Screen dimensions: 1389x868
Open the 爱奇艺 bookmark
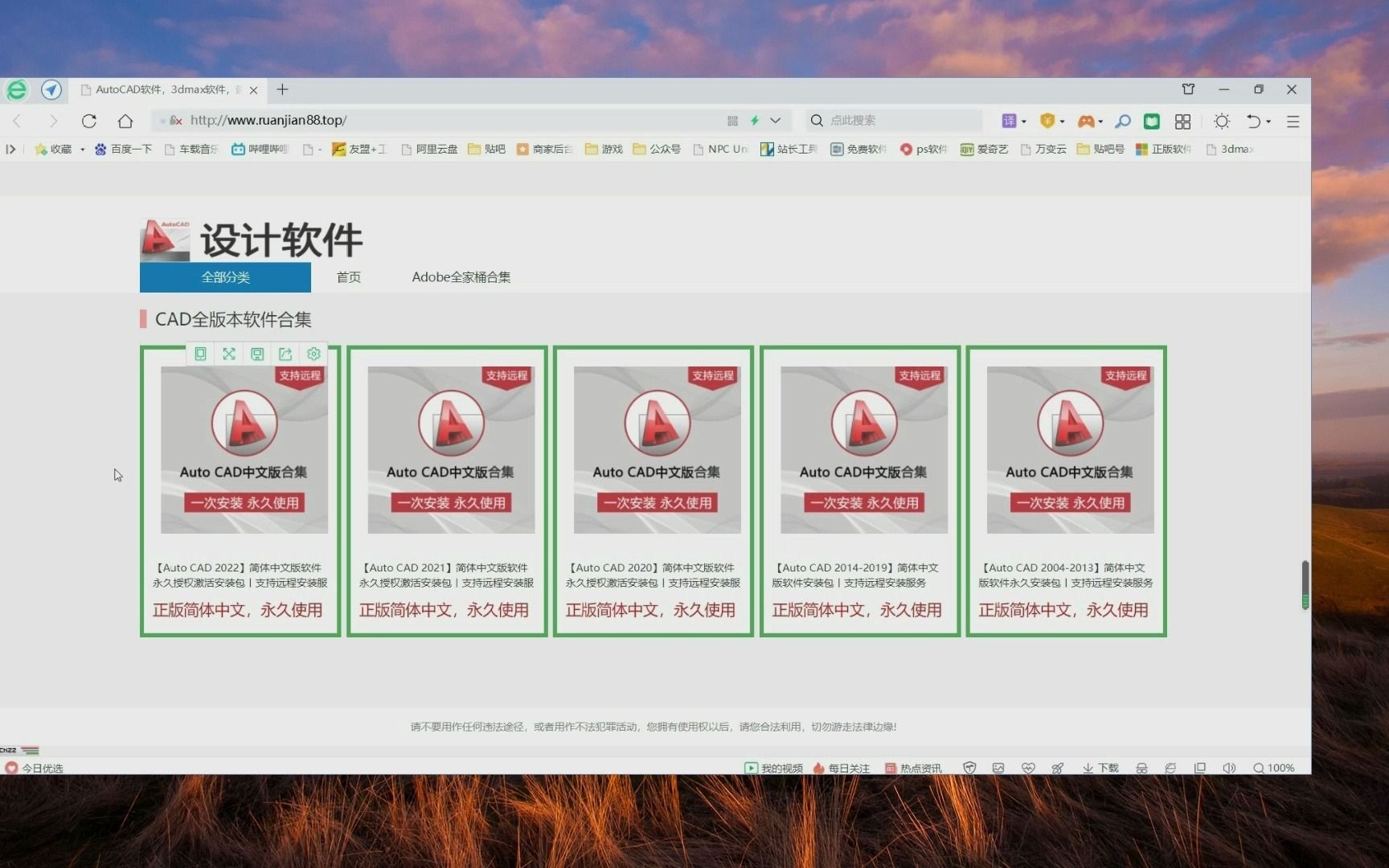(x=984, y=149)
